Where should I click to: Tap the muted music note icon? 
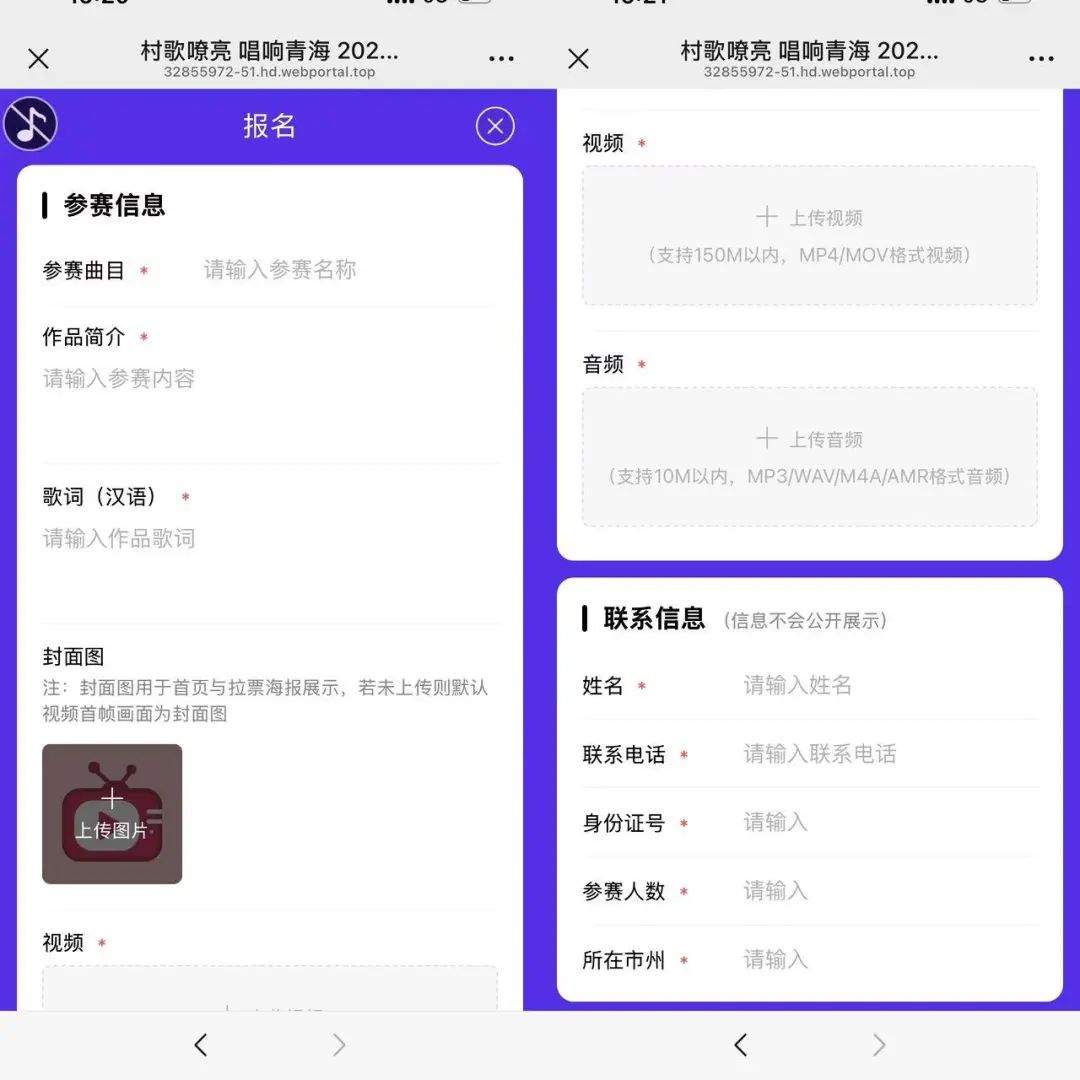tap(30, 125)
